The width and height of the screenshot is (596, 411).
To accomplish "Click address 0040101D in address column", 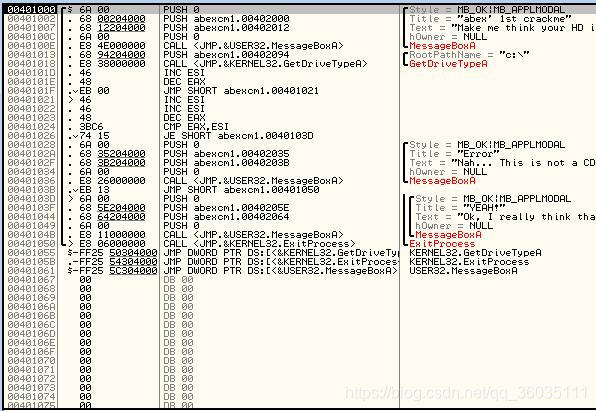I will 31,73.
